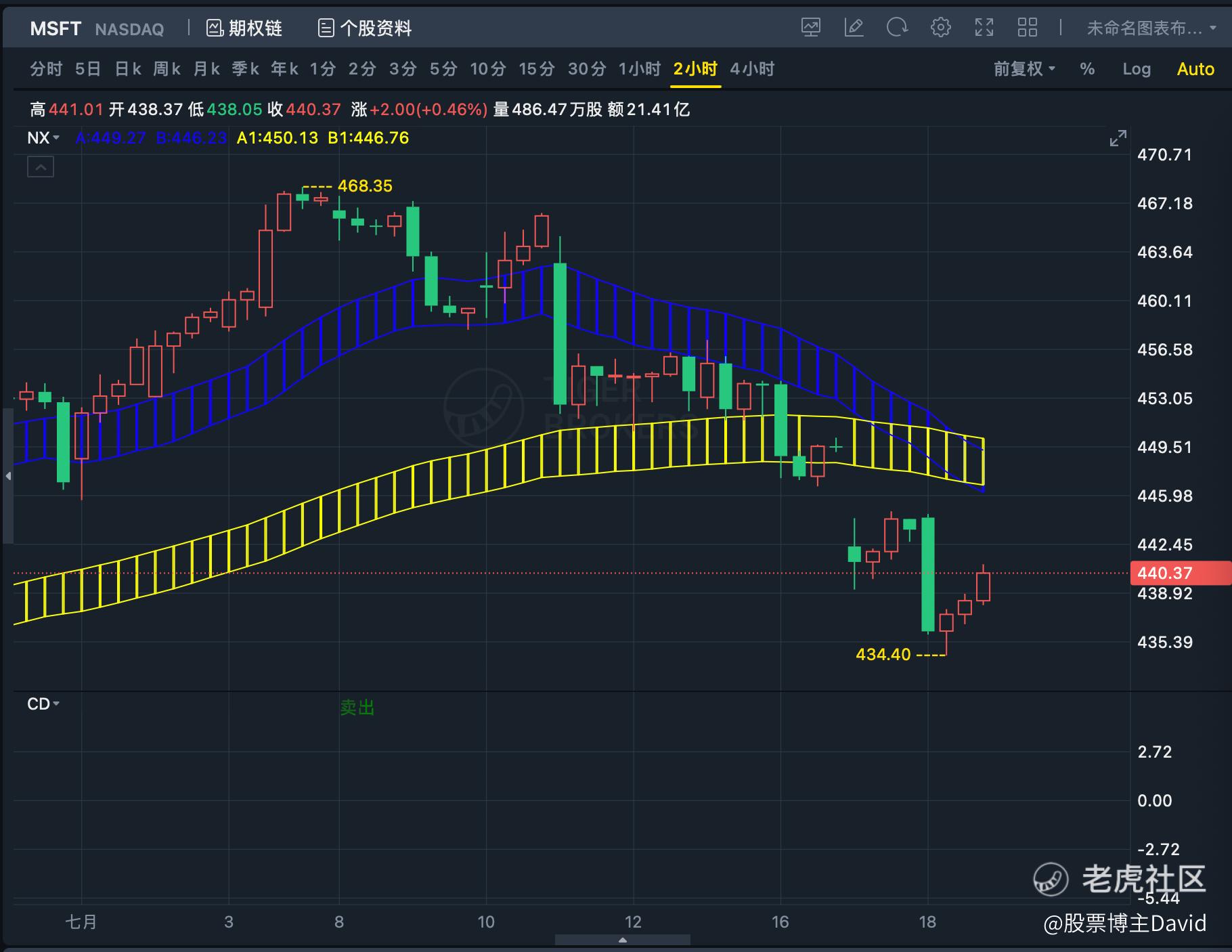Click the refresh chart icon
Image resolution: width=1232 pixels, height=952 pixels.
click(x=897, y=28)
